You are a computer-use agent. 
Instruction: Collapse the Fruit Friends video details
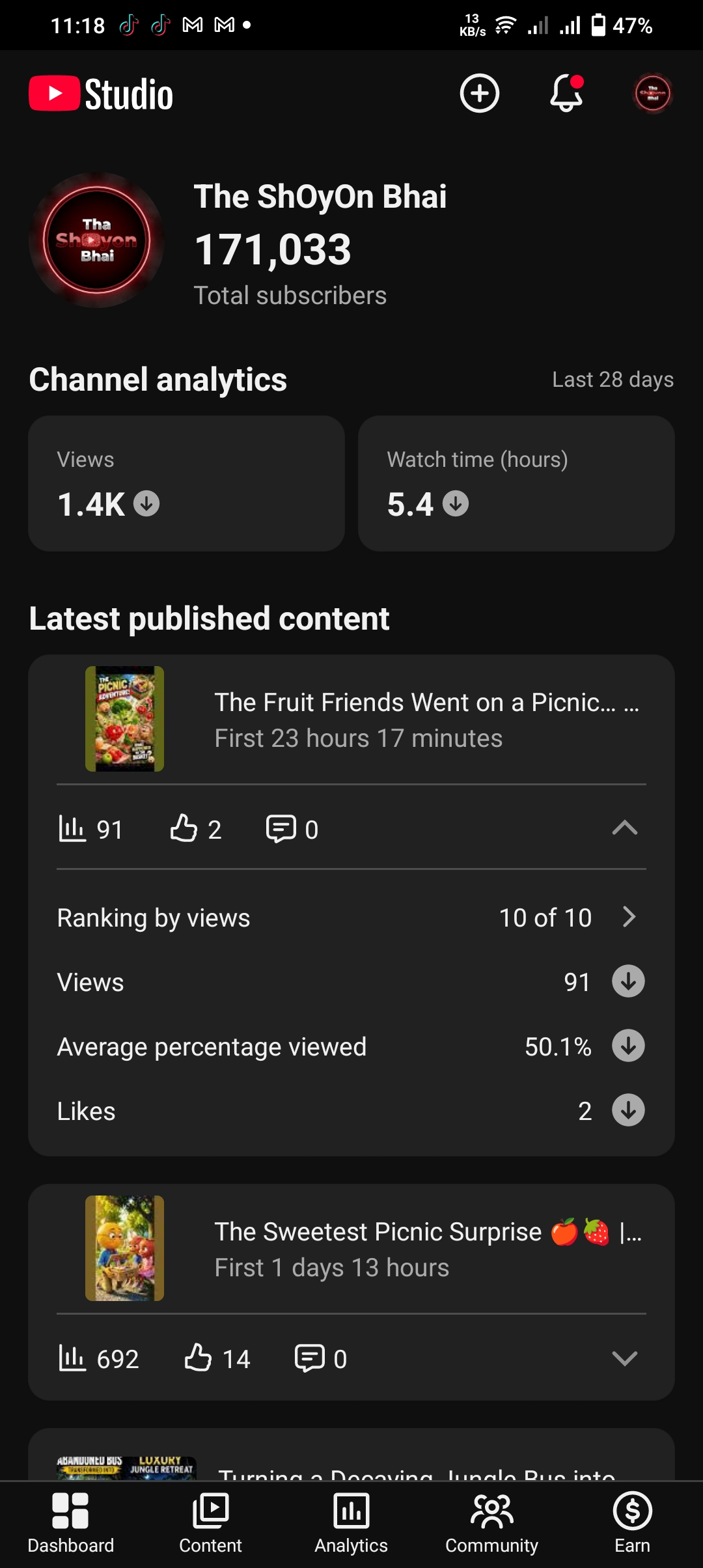[625, 828]
